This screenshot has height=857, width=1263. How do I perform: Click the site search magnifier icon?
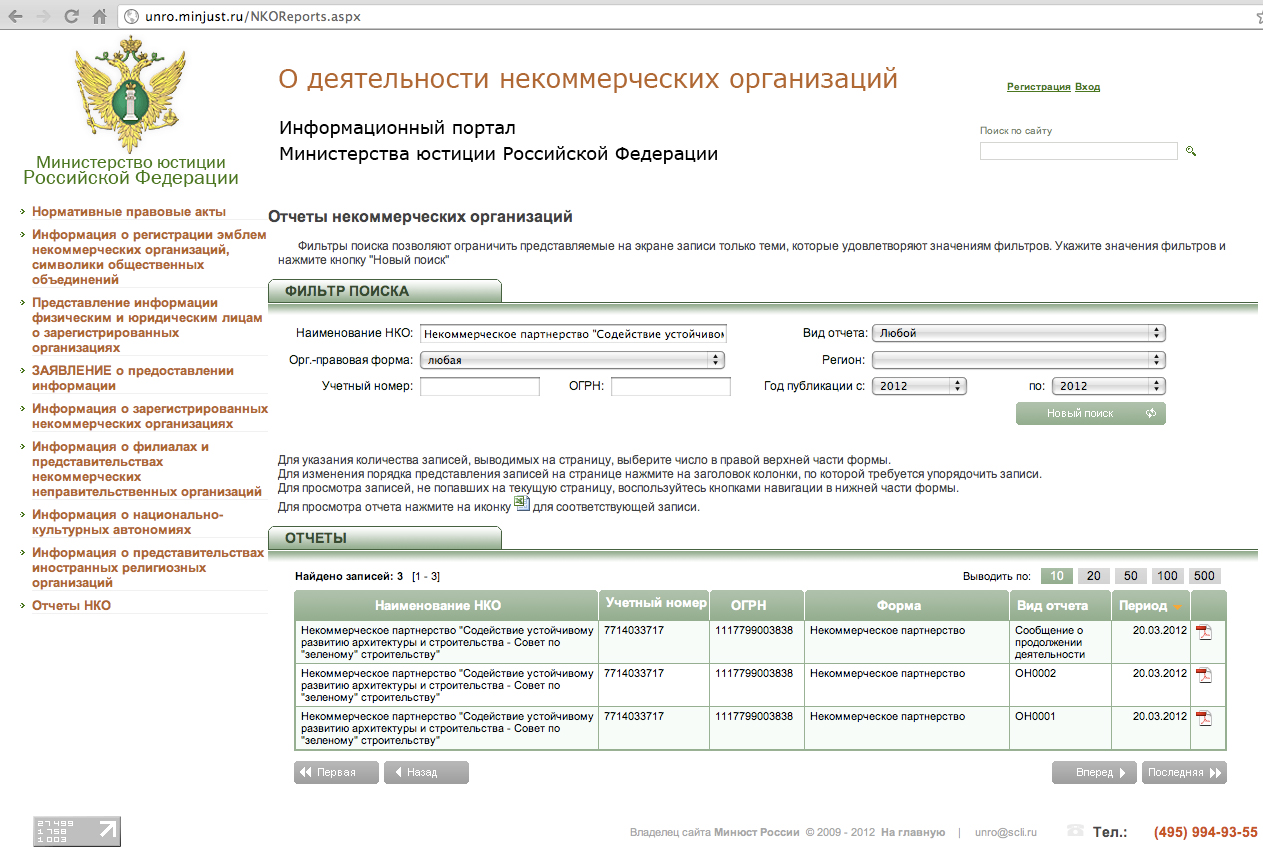coord(1191,151)
